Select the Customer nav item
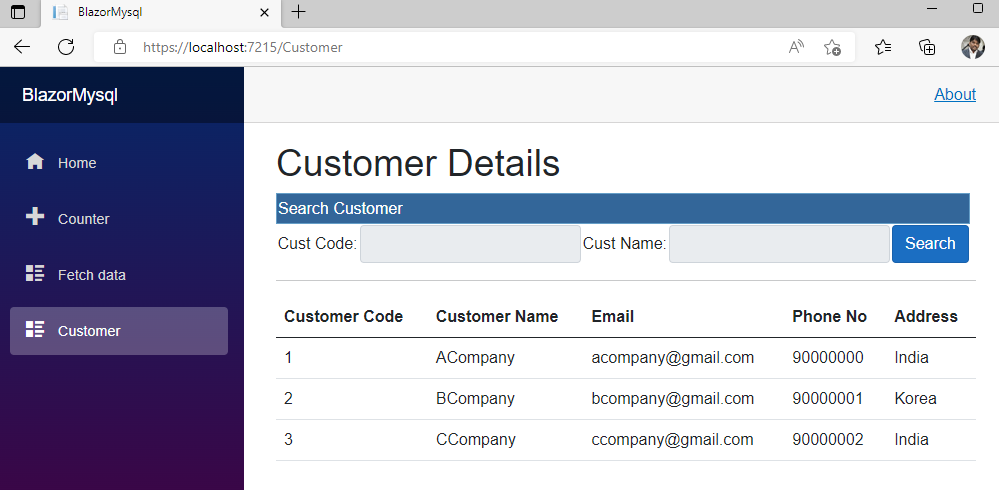Screen dimensions: 999x490 pyautogui.click(x=119, y=331)
